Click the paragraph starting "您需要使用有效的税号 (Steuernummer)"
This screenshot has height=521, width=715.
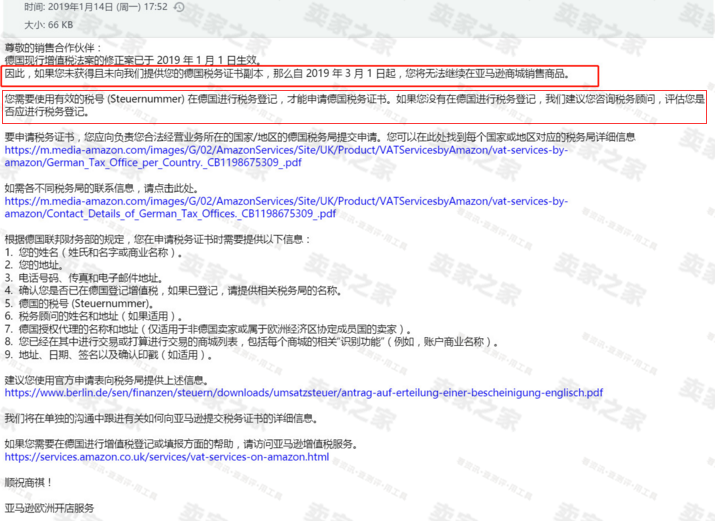[354, 105]
